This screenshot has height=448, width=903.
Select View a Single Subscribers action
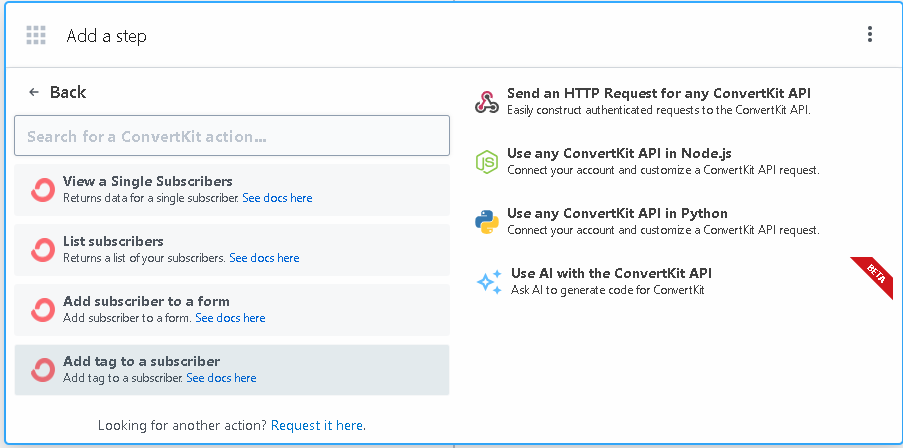[232, 190]
